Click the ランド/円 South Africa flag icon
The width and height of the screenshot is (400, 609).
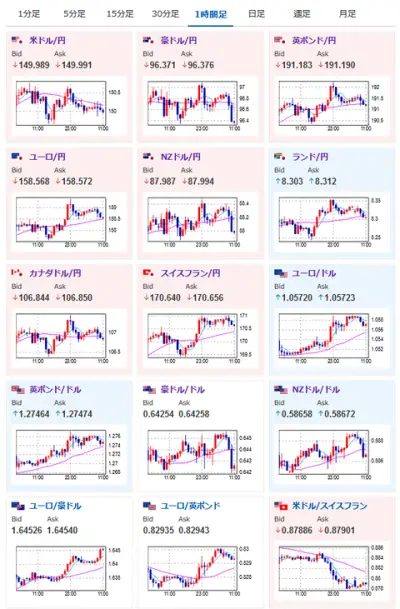click(280, 157)
